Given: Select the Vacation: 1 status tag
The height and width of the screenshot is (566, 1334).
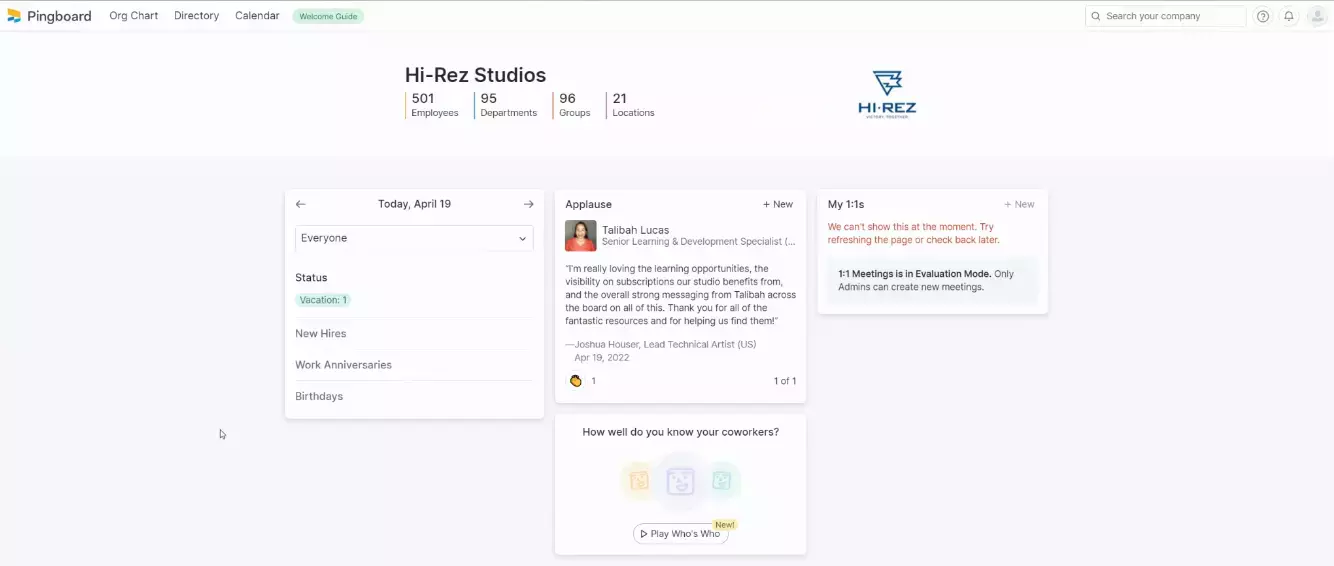Looking at the screenshot, I should coord(323,300).
